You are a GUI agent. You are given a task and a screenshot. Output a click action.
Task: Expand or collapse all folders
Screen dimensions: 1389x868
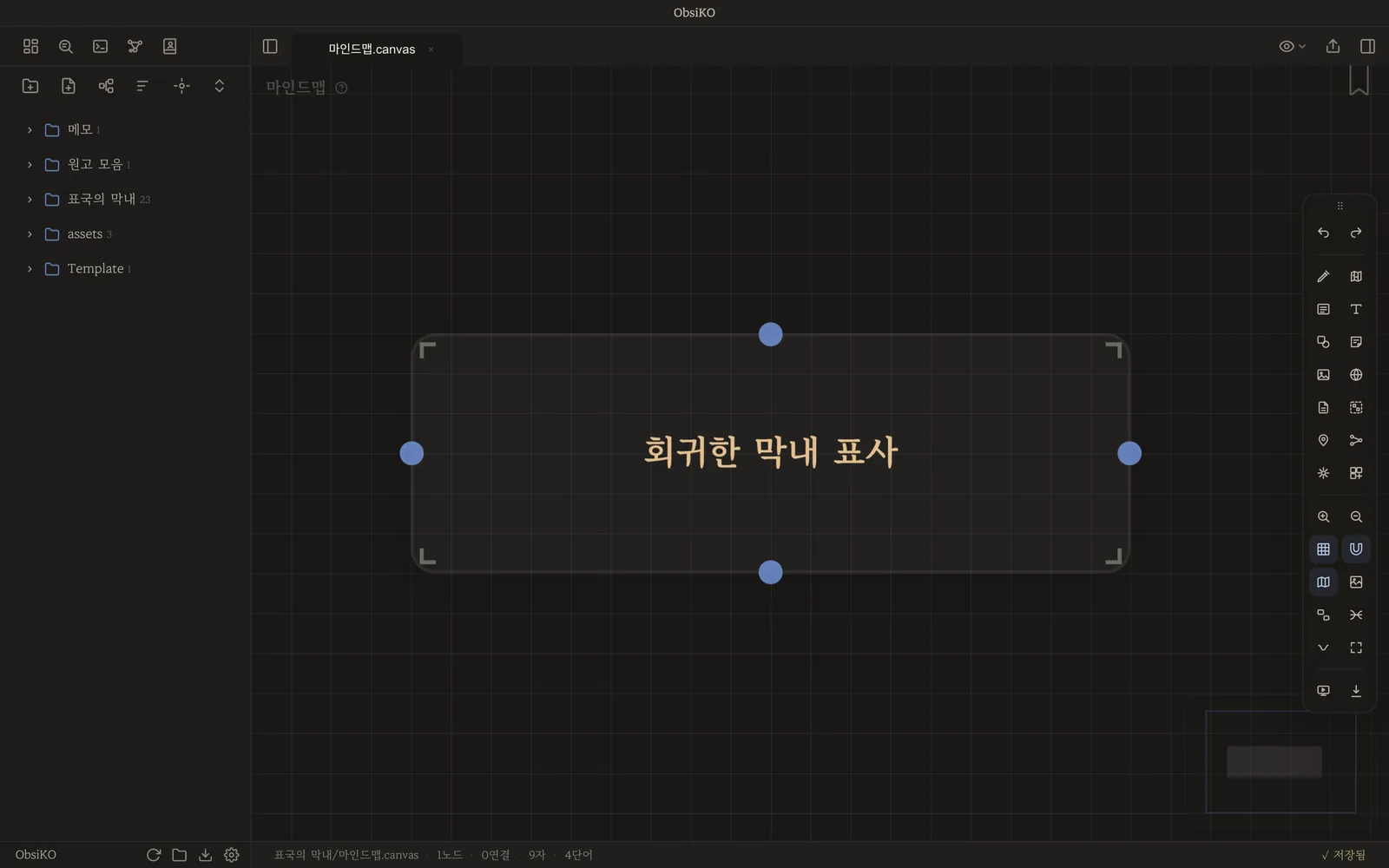pyautogui.click(x=219, y=85)
